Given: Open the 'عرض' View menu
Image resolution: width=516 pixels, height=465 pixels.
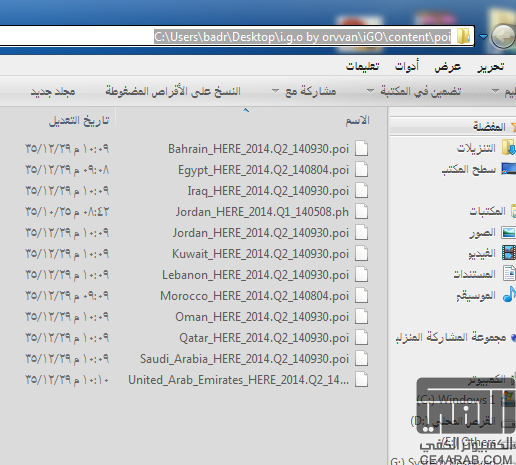Looking at the screenshot, I should 448,67.
